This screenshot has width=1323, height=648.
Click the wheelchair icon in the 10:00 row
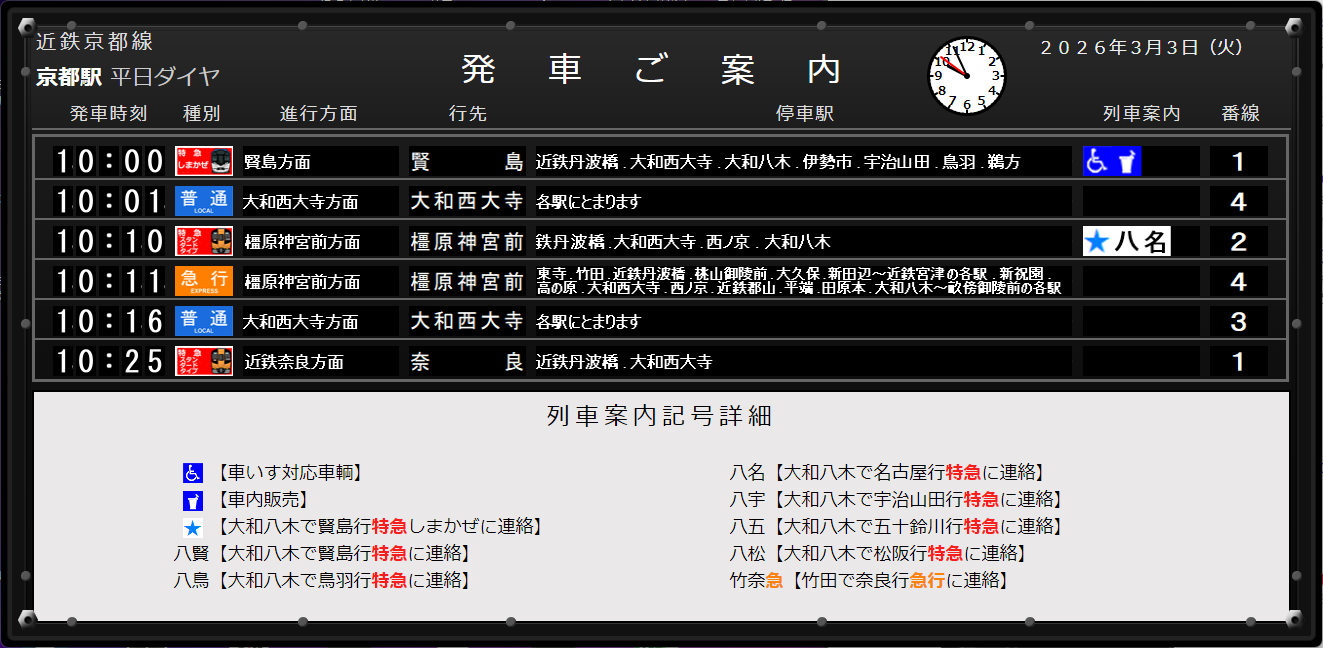point(1098,161)
